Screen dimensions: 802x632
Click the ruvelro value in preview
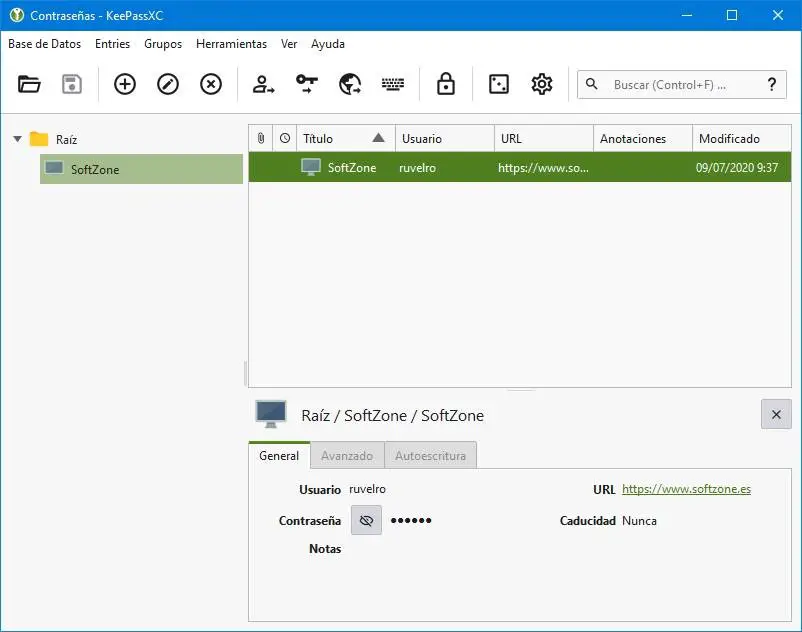tap(367, 489)
